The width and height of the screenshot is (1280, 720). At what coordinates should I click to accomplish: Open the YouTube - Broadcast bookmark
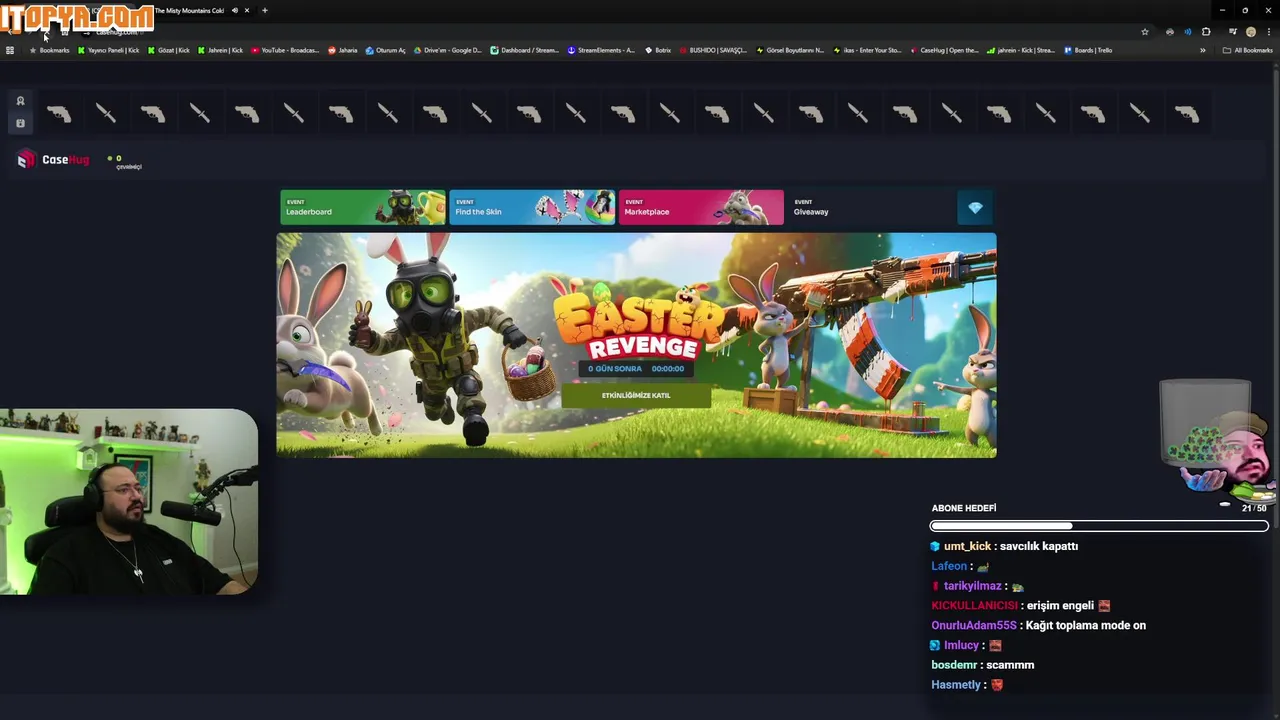tap(285, 50)
